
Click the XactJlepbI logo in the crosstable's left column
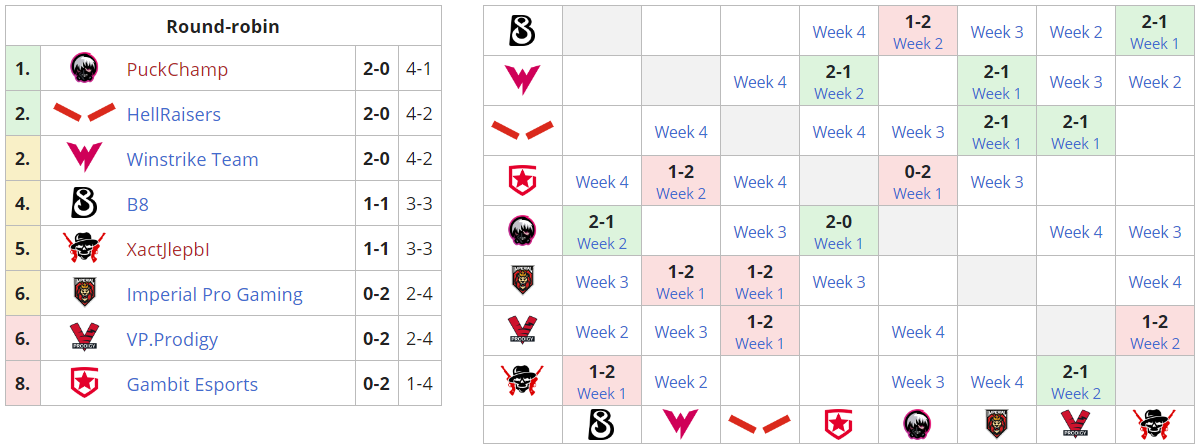[x=523, y=381]
